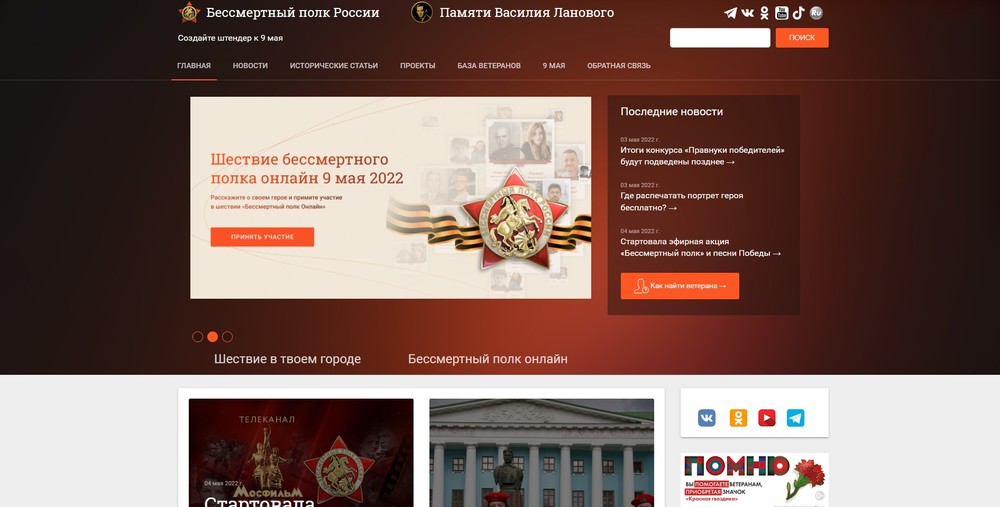Select the active second carousel dot
The height and width of the screenshot is (507, 1000).
click(x=212, y=337)
